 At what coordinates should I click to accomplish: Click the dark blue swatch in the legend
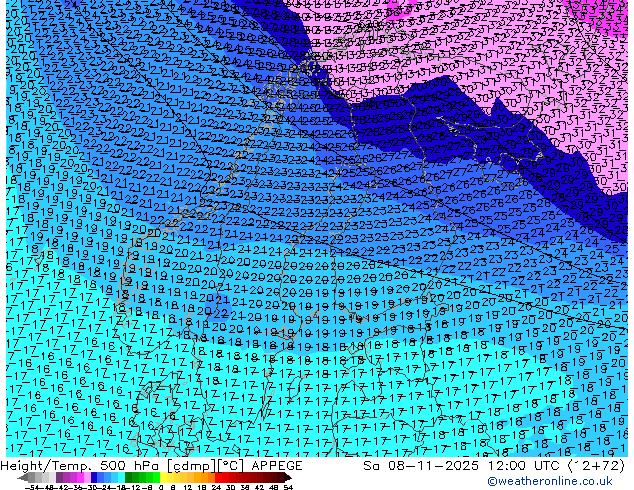94,477
